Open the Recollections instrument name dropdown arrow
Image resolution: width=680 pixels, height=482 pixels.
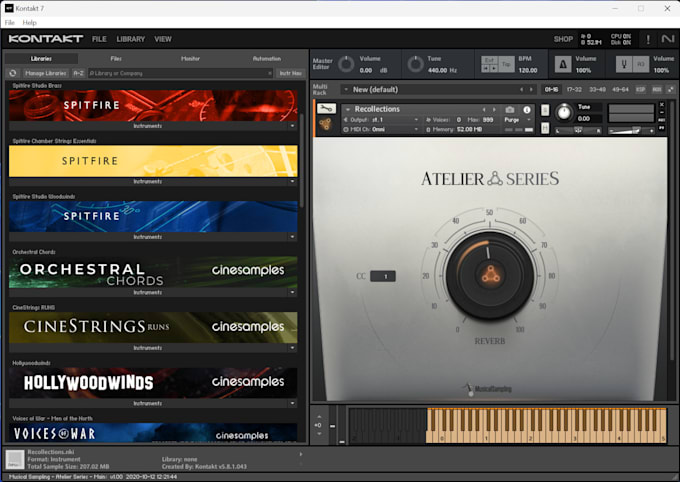click(x=348, y=109)
